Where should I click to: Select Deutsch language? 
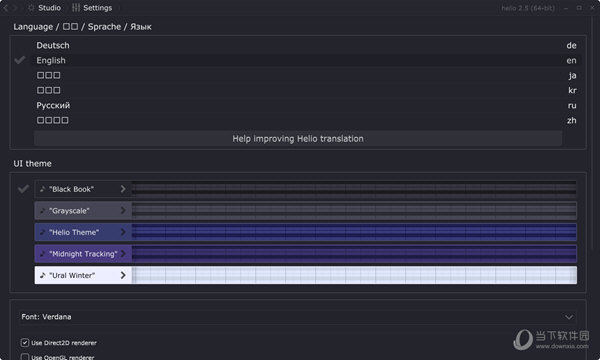pyautogui.click(x=306, y=46)
